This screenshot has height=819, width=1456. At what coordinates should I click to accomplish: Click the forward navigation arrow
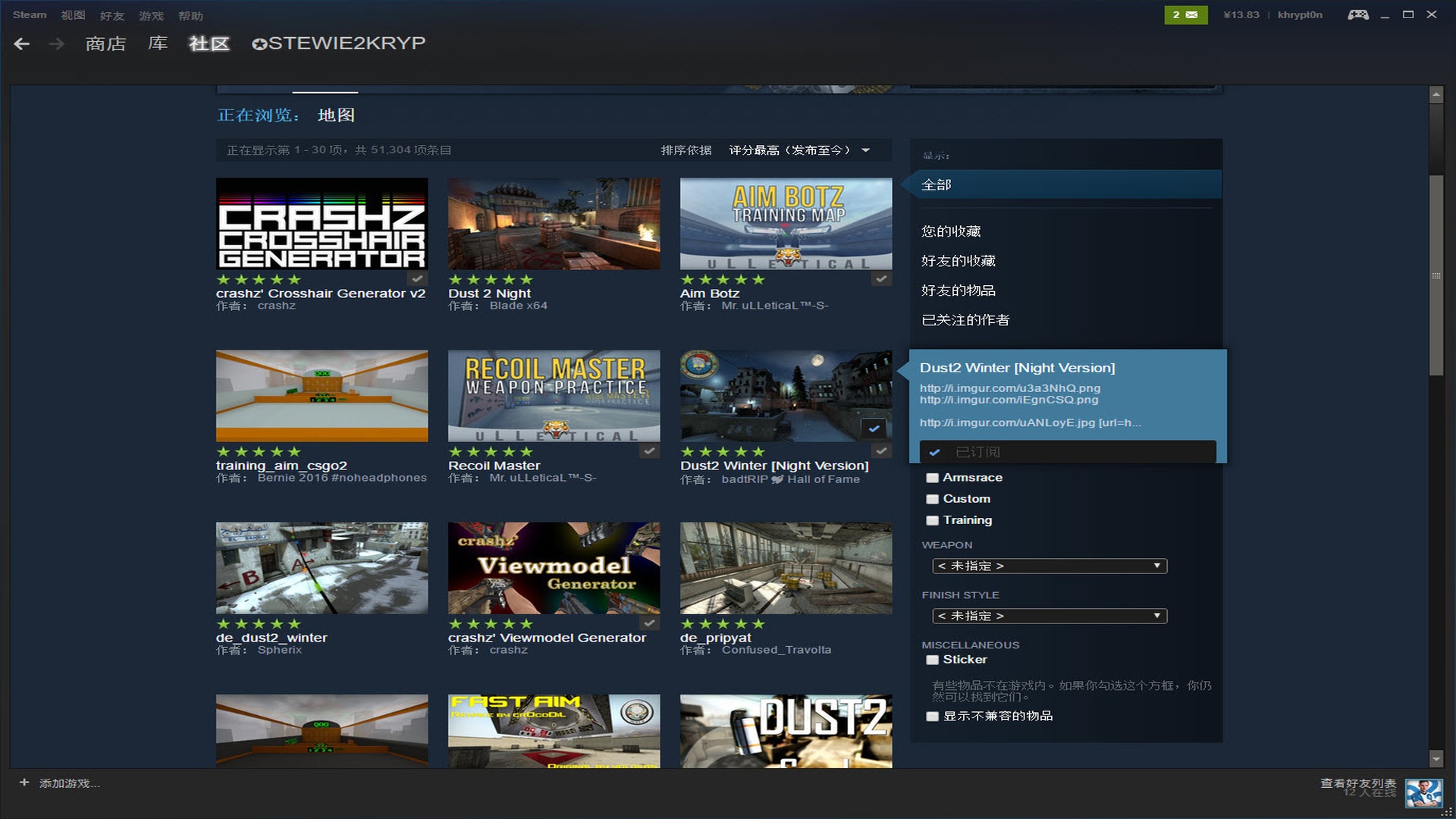(56, 44)
